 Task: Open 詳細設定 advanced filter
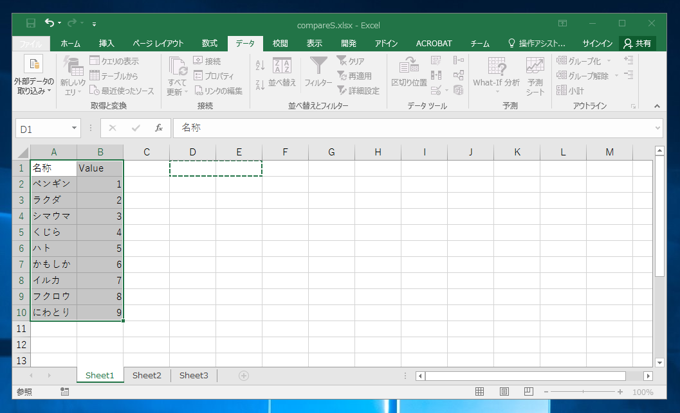(x=359, y=90)
